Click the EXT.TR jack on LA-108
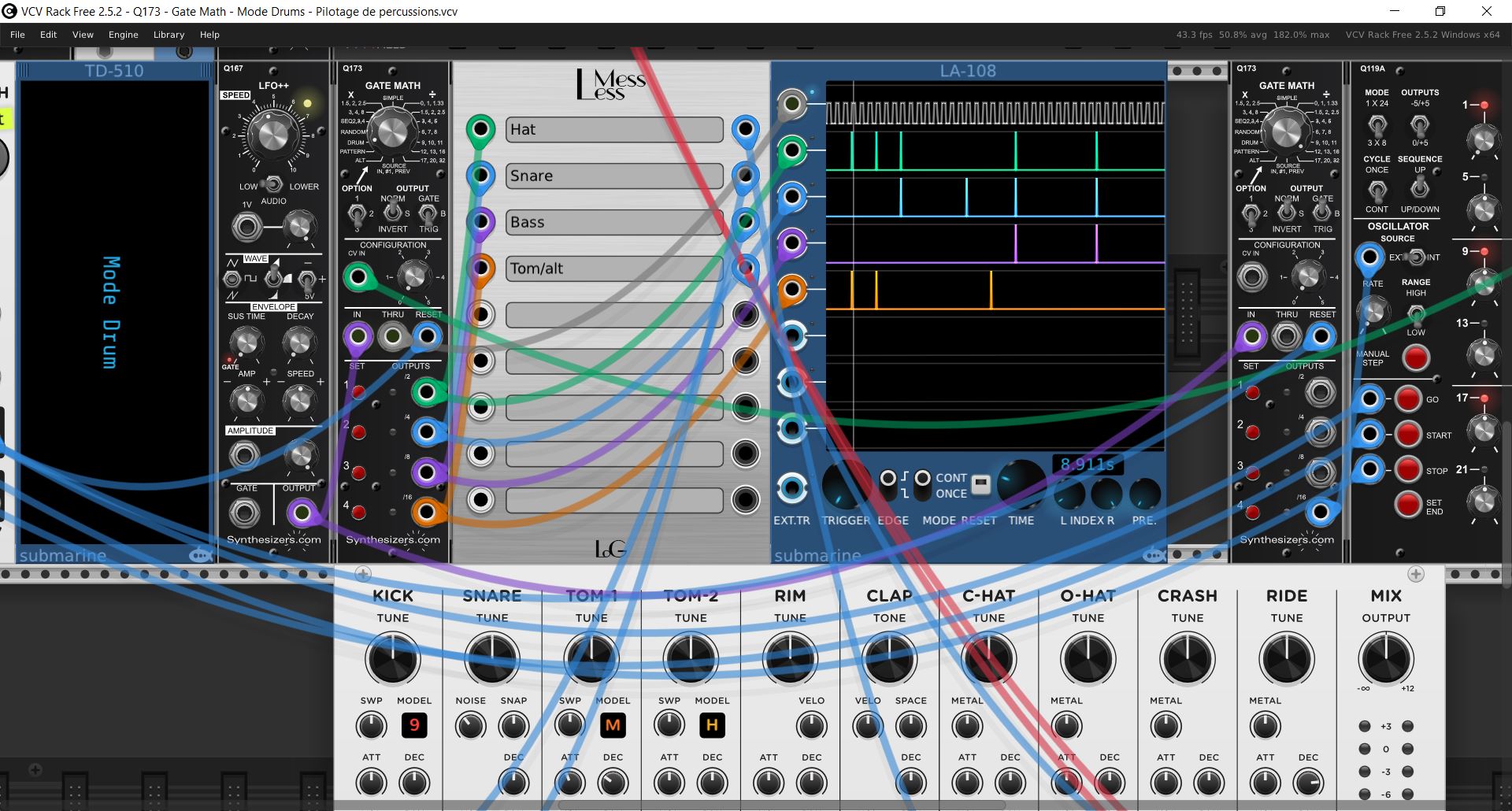 792,488
